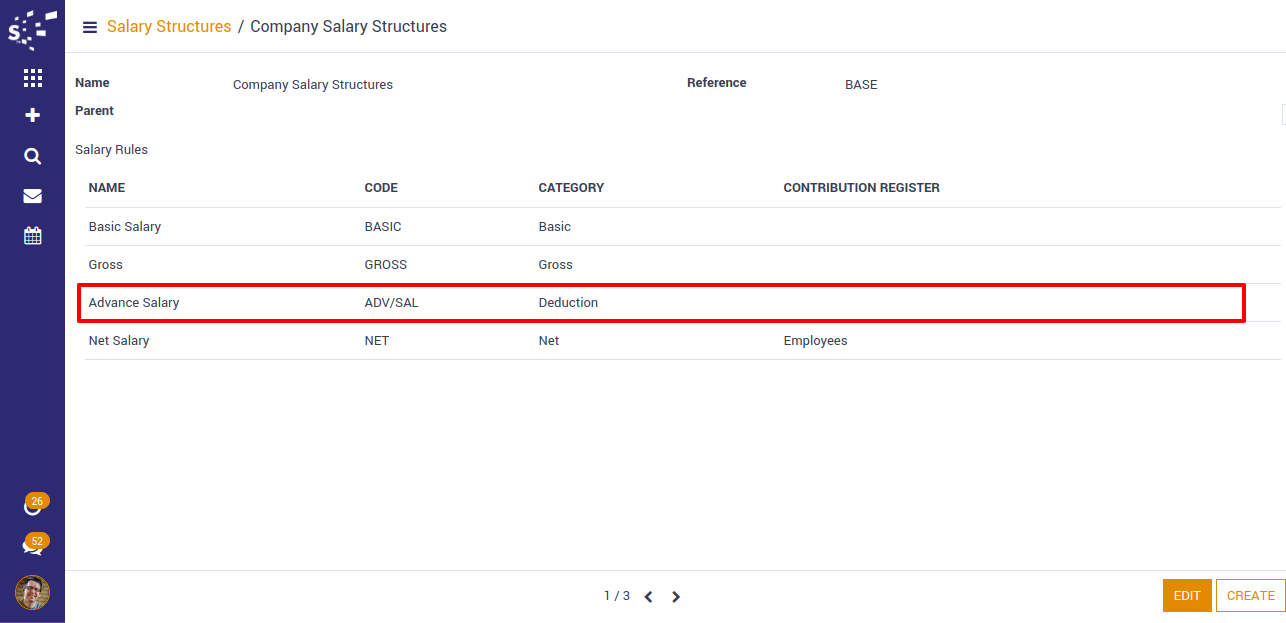Click the EDIT button

click(1187, 596)
